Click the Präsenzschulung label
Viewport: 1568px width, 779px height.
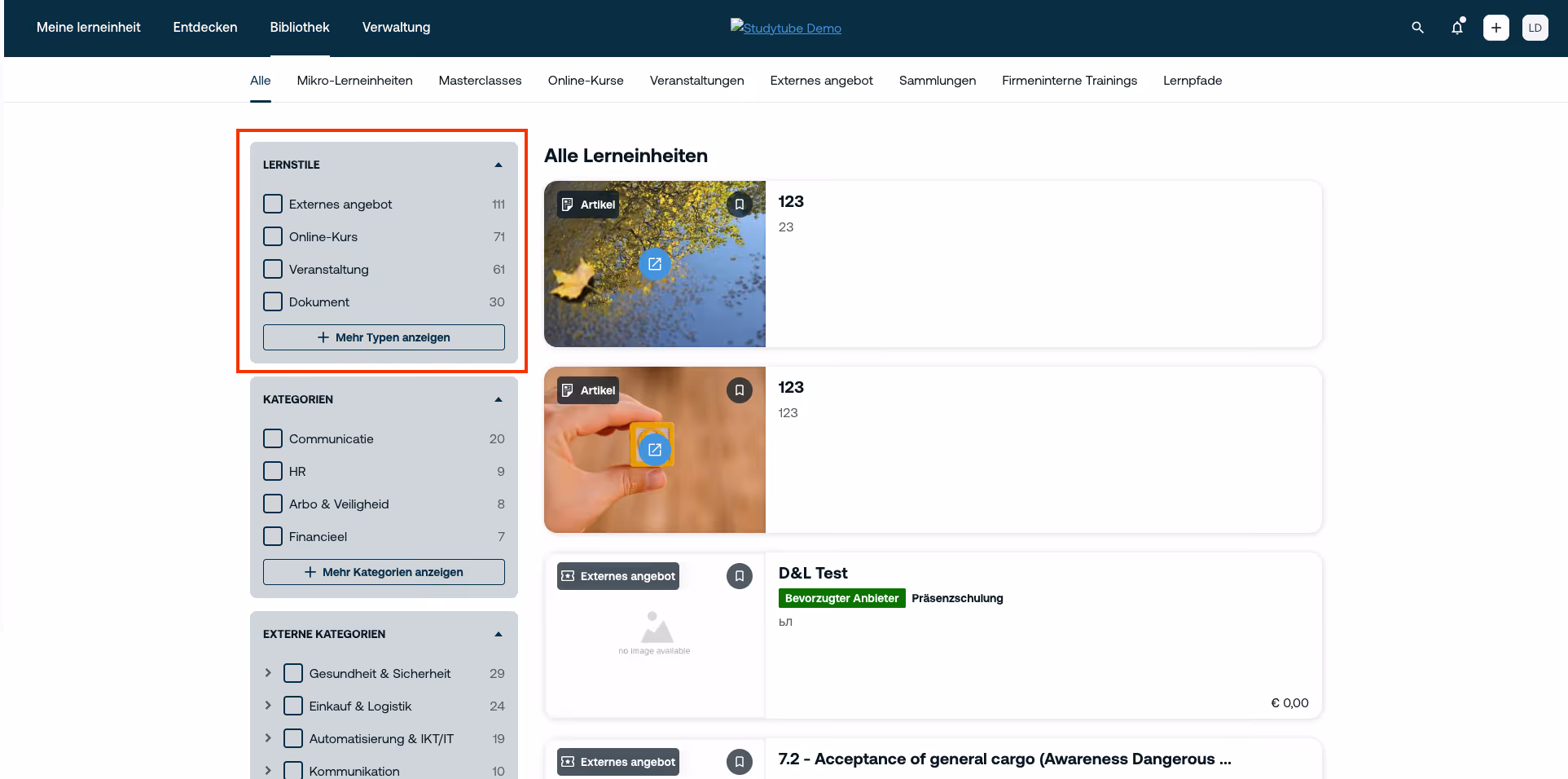point(958,598)
